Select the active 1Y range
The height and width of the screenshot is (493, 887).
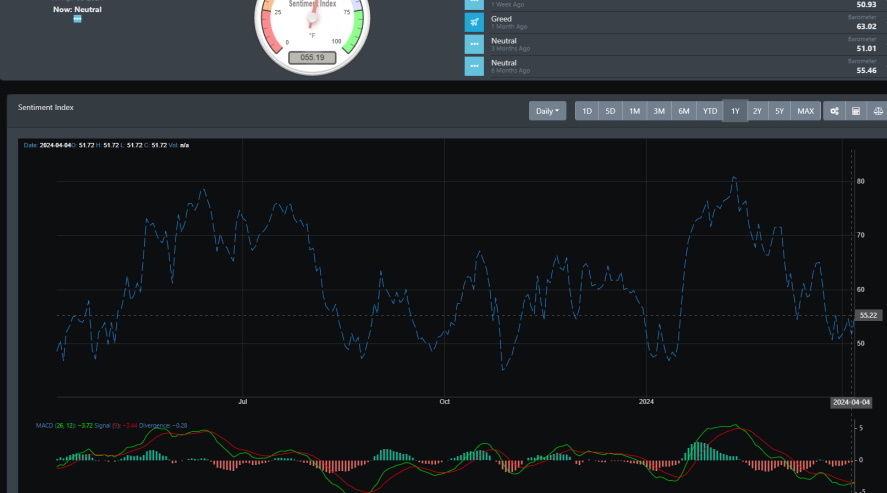coord(735,111)
